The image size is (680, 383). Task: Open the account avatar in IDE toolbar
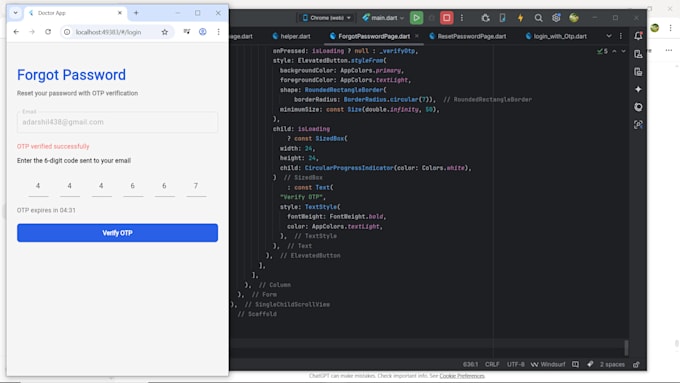[574, 18]
